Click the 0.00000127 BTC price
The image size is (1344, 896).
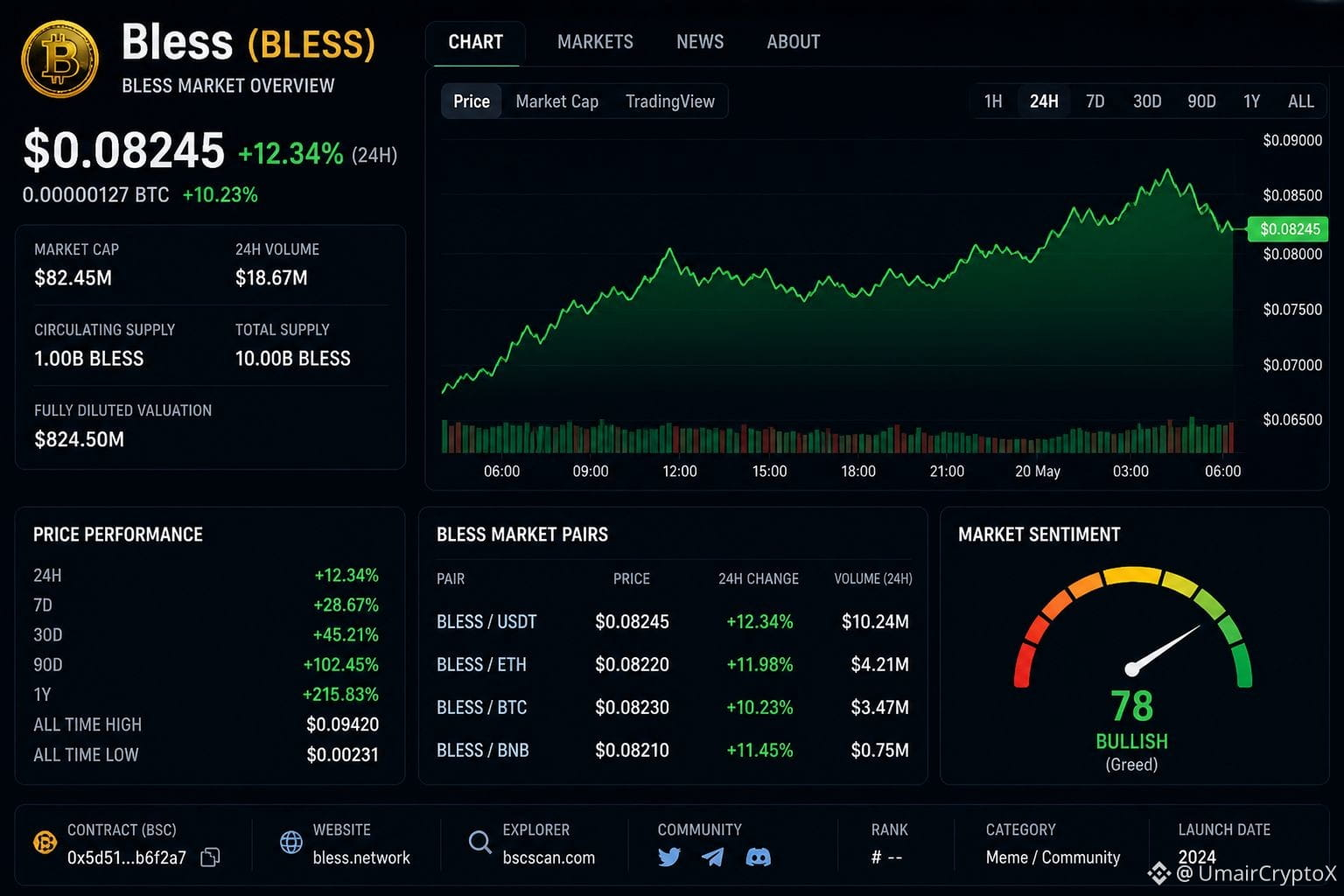95,195
